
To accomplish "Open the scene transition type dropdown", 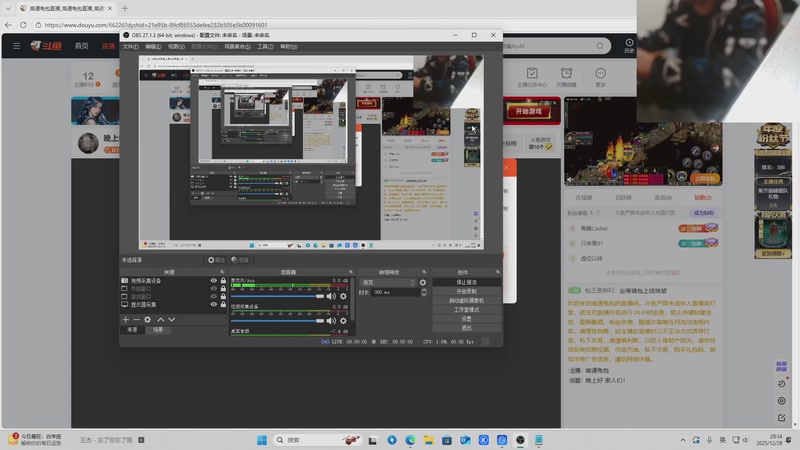I will click(x=388, y=282).
